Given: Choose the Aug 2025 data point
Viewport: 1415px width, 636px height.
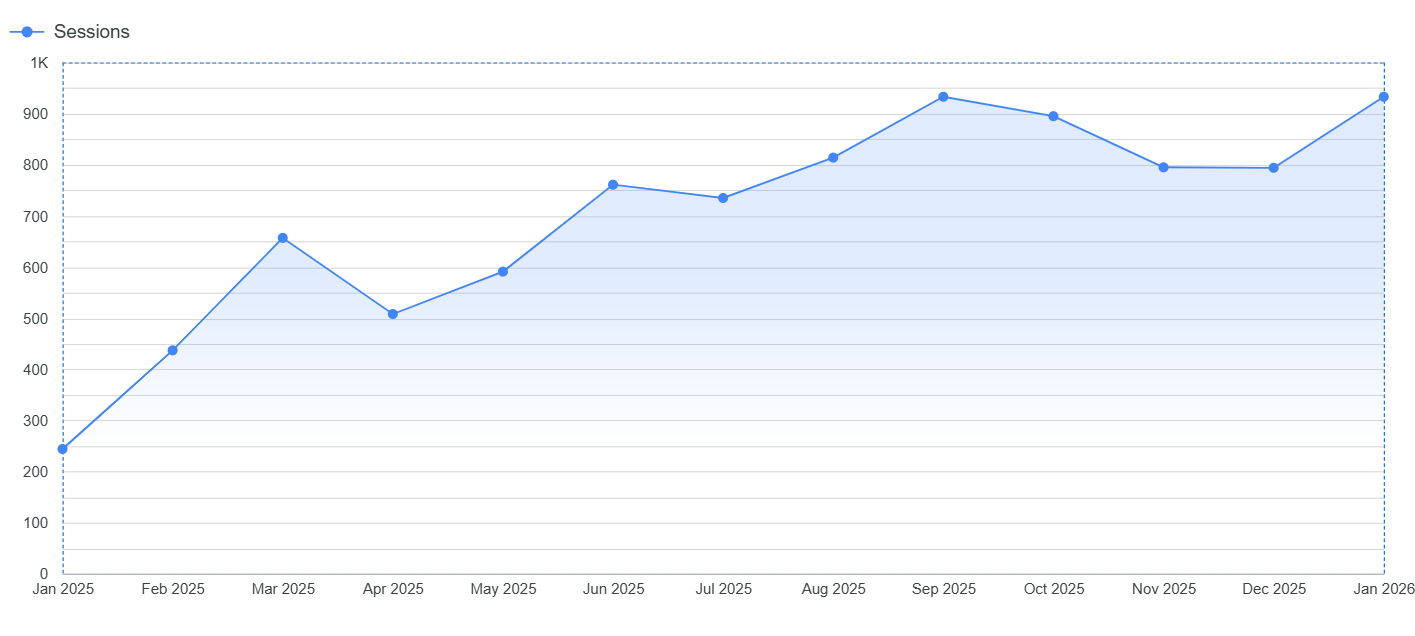Looking at the screenshot, I should pos(833,158).
